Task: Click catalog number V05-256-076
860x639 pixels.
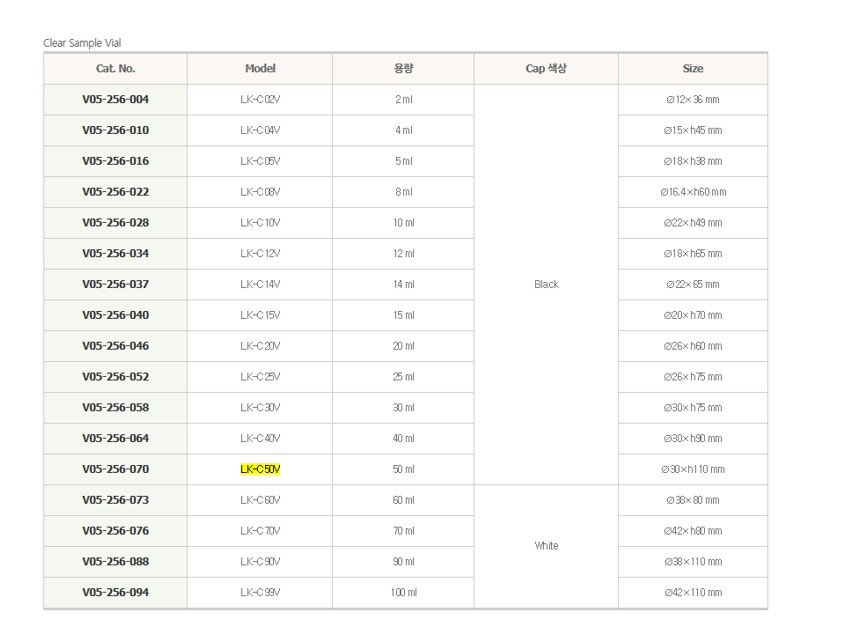Action: click(115, 530)
